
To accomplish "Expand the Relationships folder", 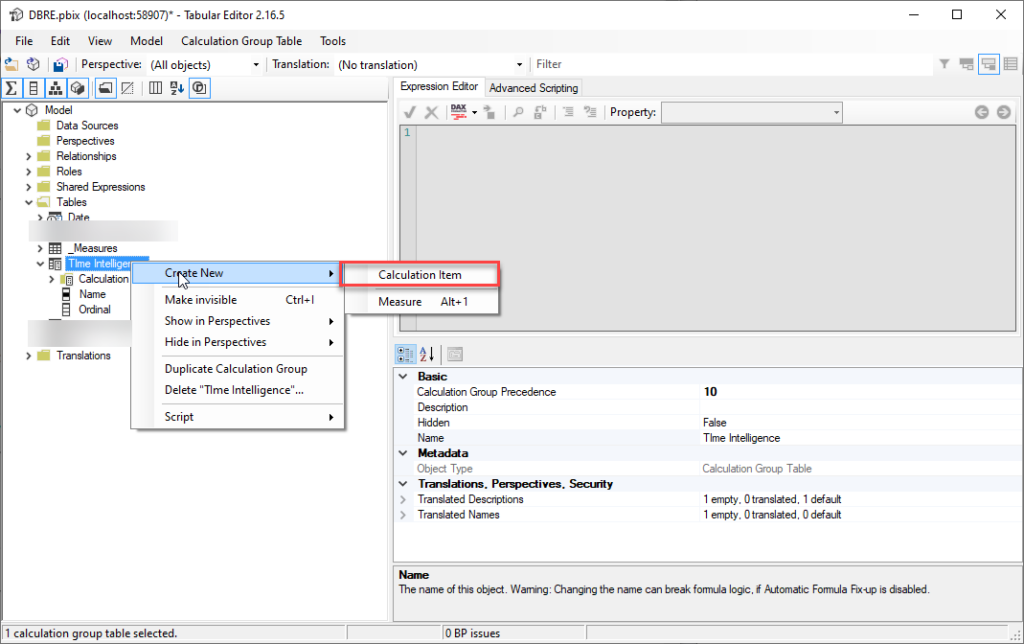I will point(29,156).
